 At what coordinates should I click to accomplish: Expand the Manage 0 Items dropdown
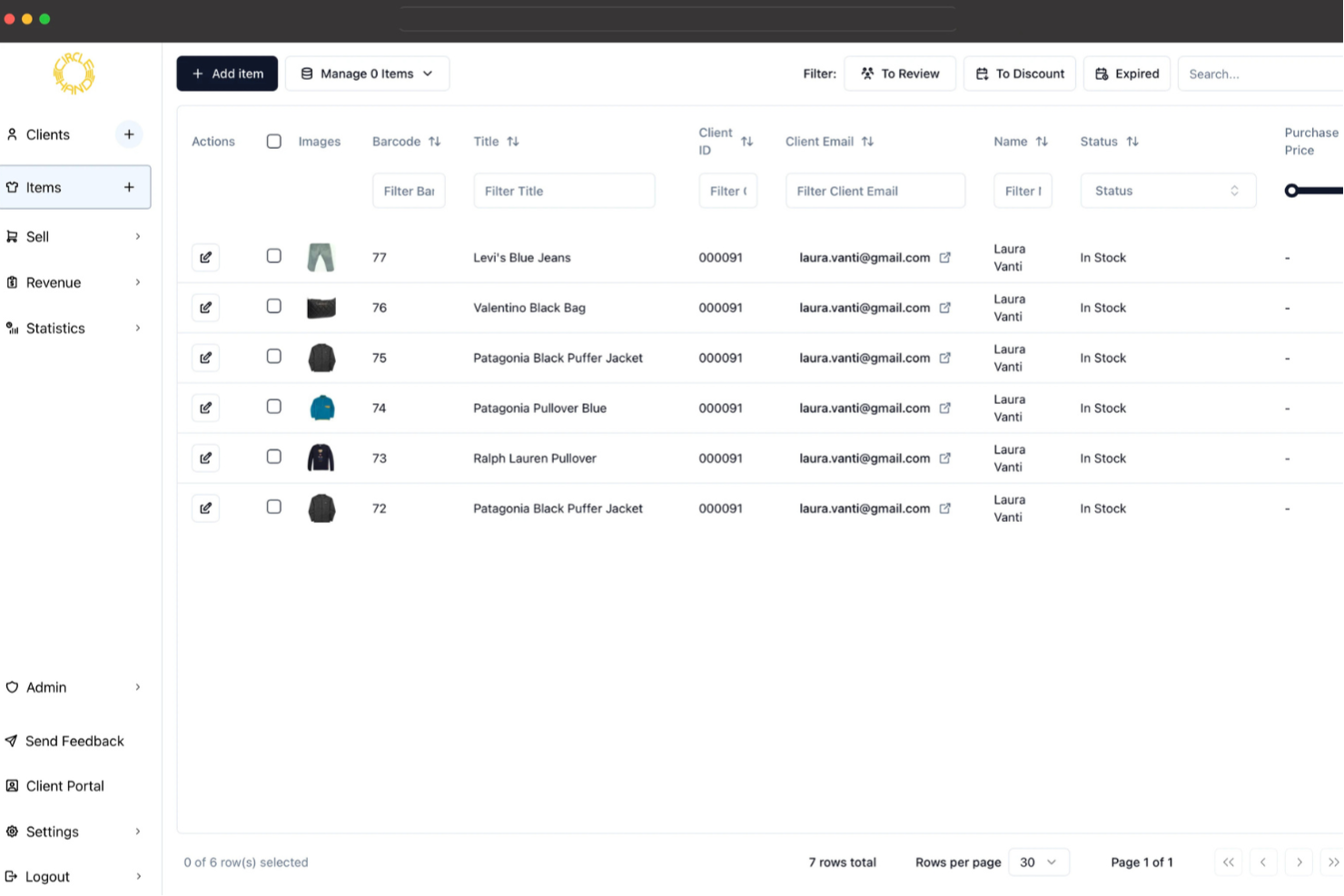(367, 74)
